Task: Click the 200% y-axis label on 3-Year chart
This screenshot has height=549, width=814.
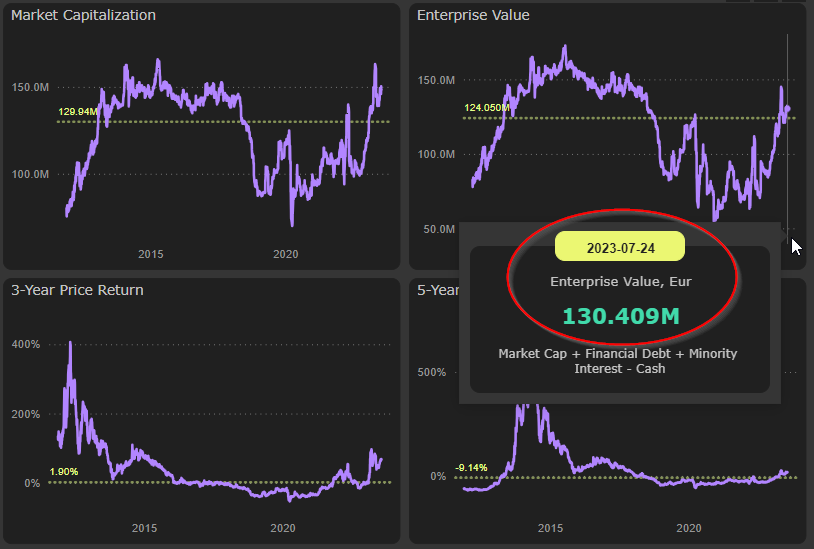Action: pos(27,414)
